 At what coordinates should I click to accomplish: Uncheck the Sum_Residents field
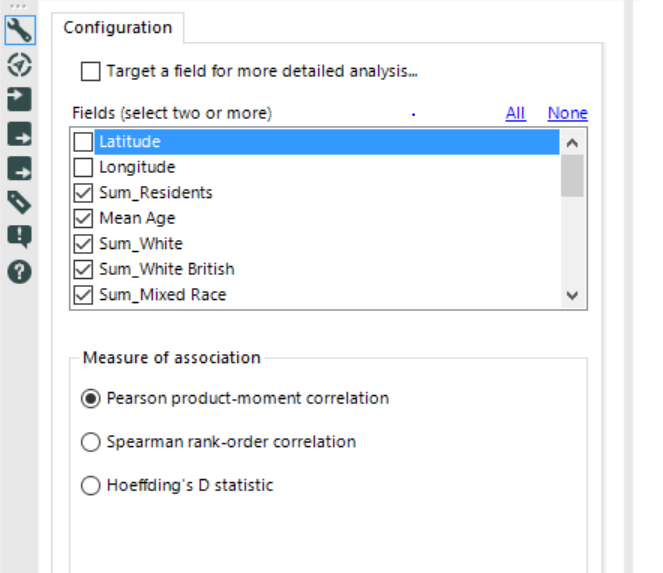click(84, 193)
